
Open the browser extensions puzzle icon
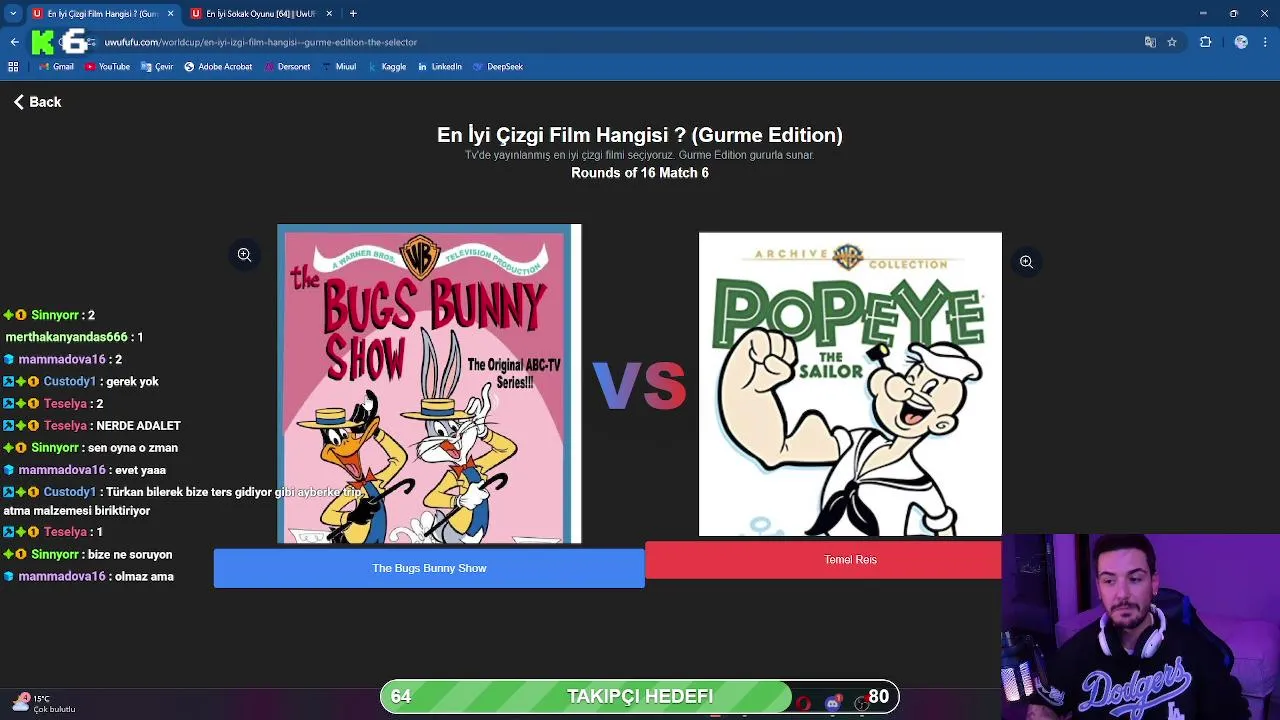pos(1205,42)
